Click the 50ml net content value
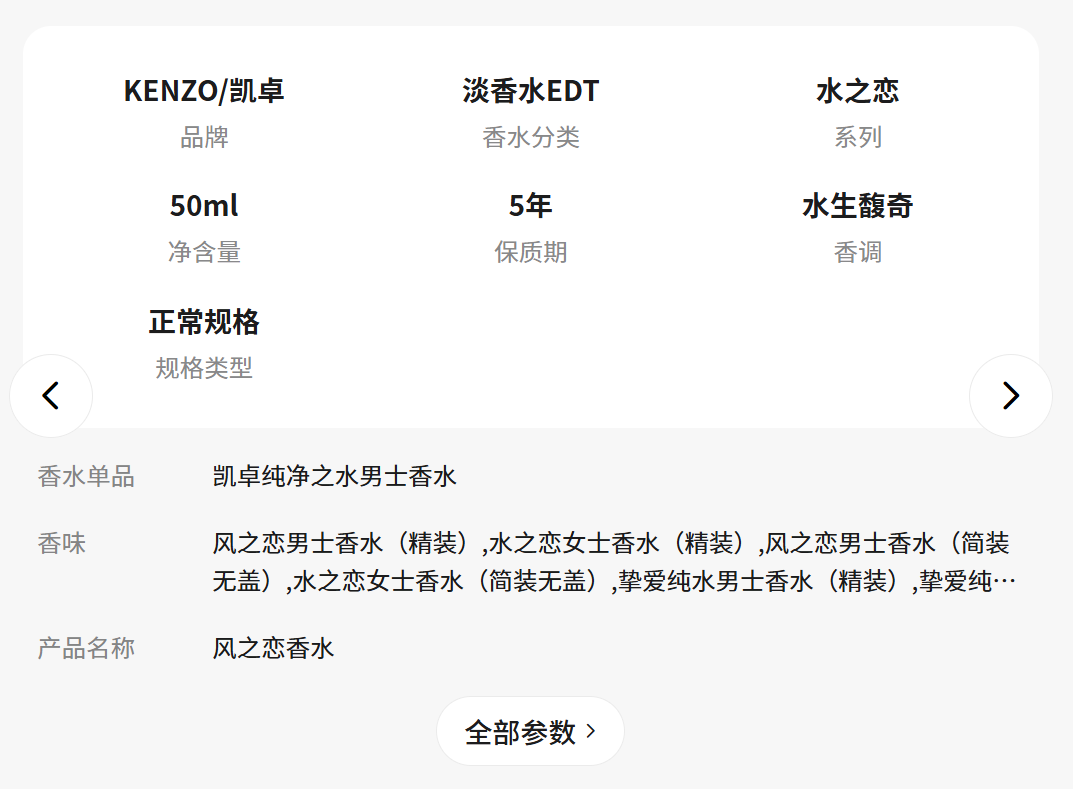The width and height of the screenshot is (1073, 789). pyautogui.click(x=204, y=206)
